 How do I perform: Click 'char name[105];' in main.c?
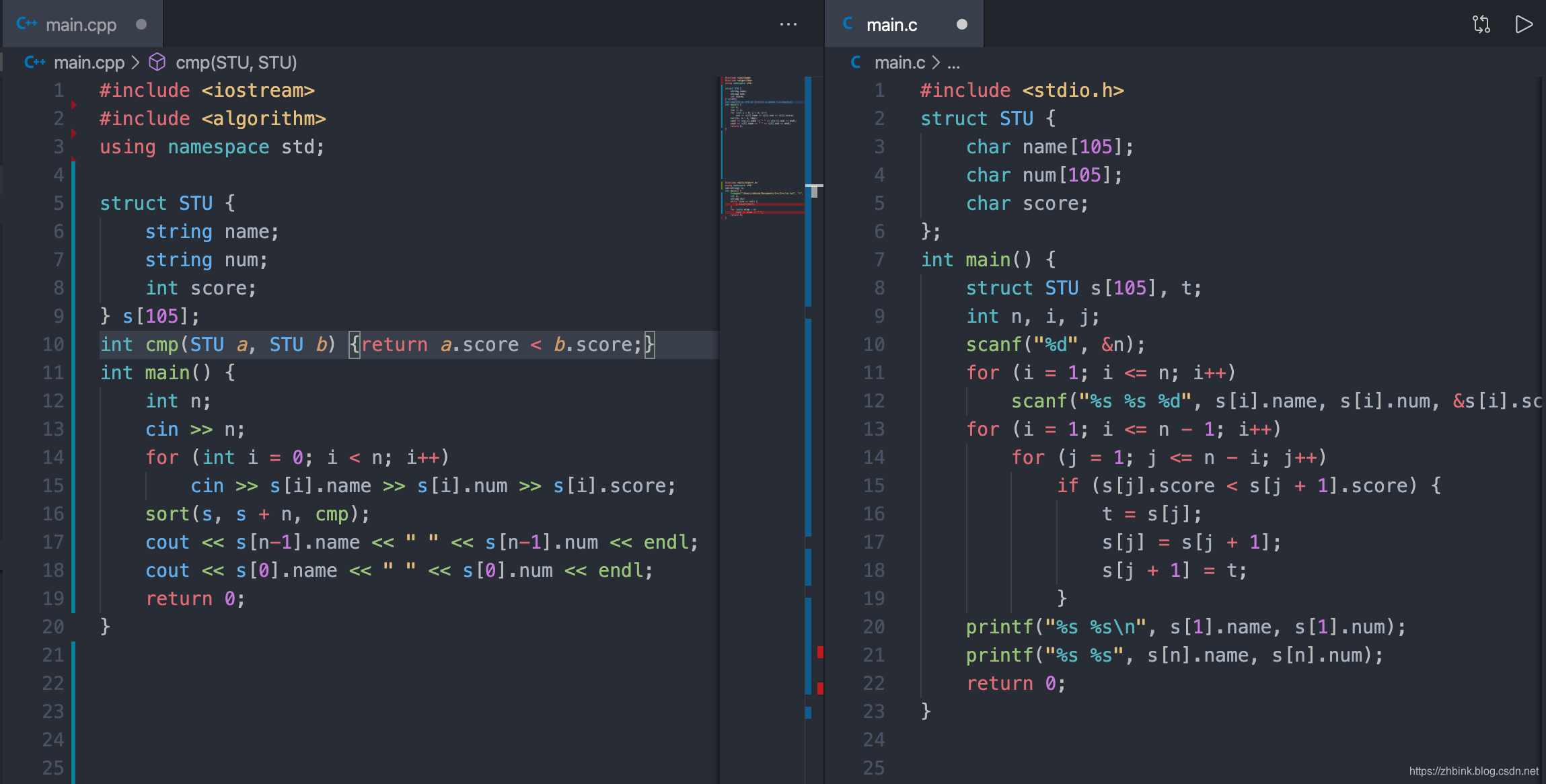(1050, 147)
